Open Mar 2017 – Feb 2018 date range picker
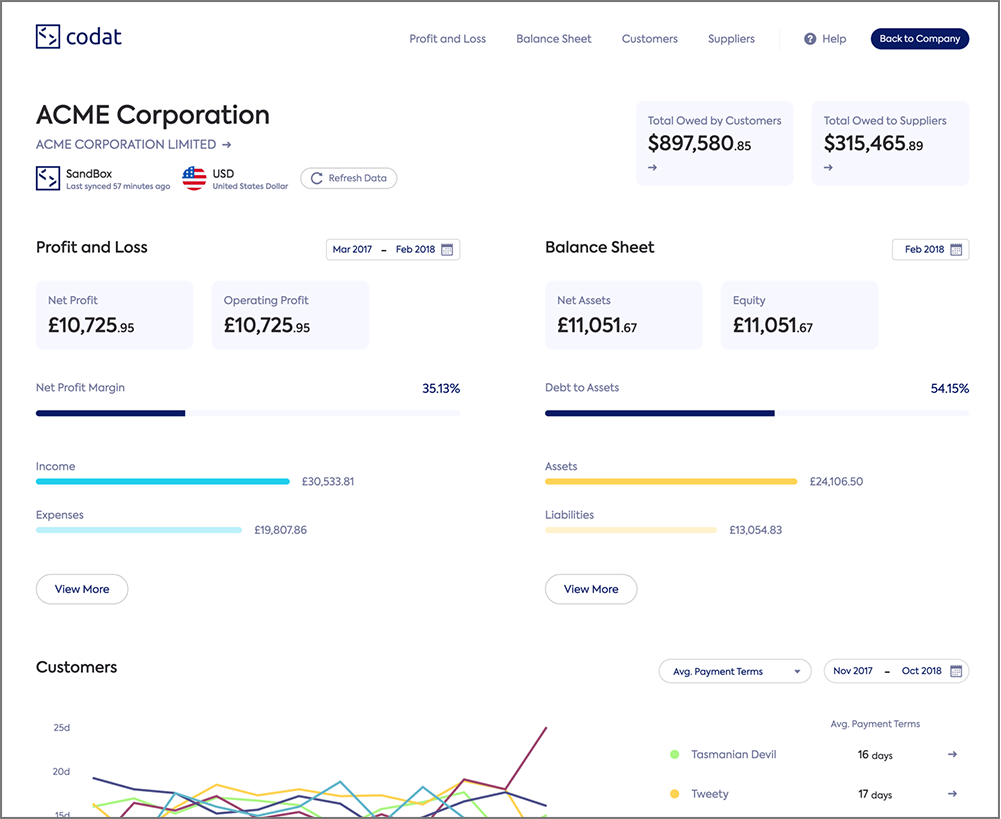Screen dimensions: 1001x819 393,250
